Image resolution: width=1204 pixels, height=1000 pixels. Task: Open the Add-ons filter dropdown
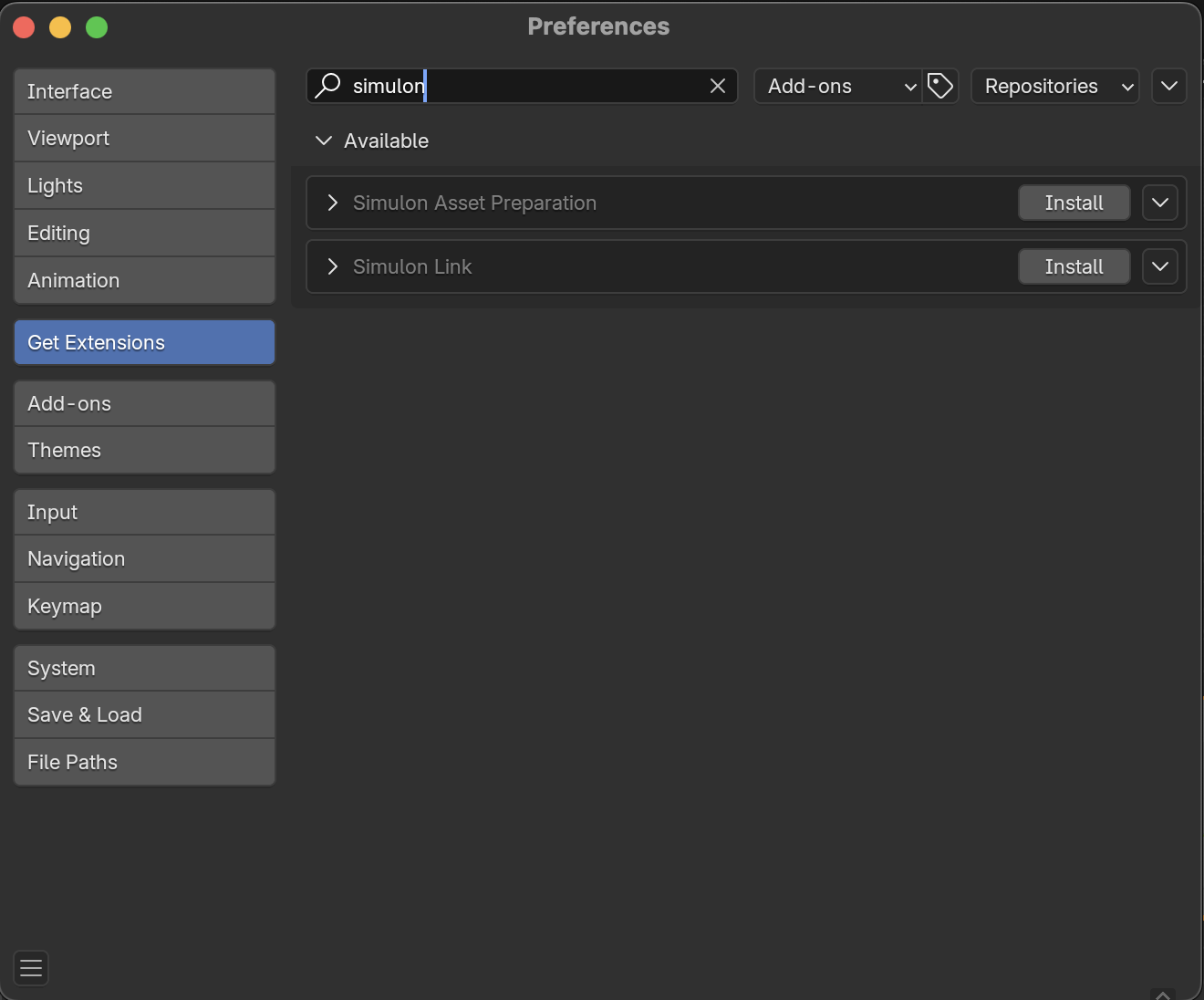(x=837, y=86)
